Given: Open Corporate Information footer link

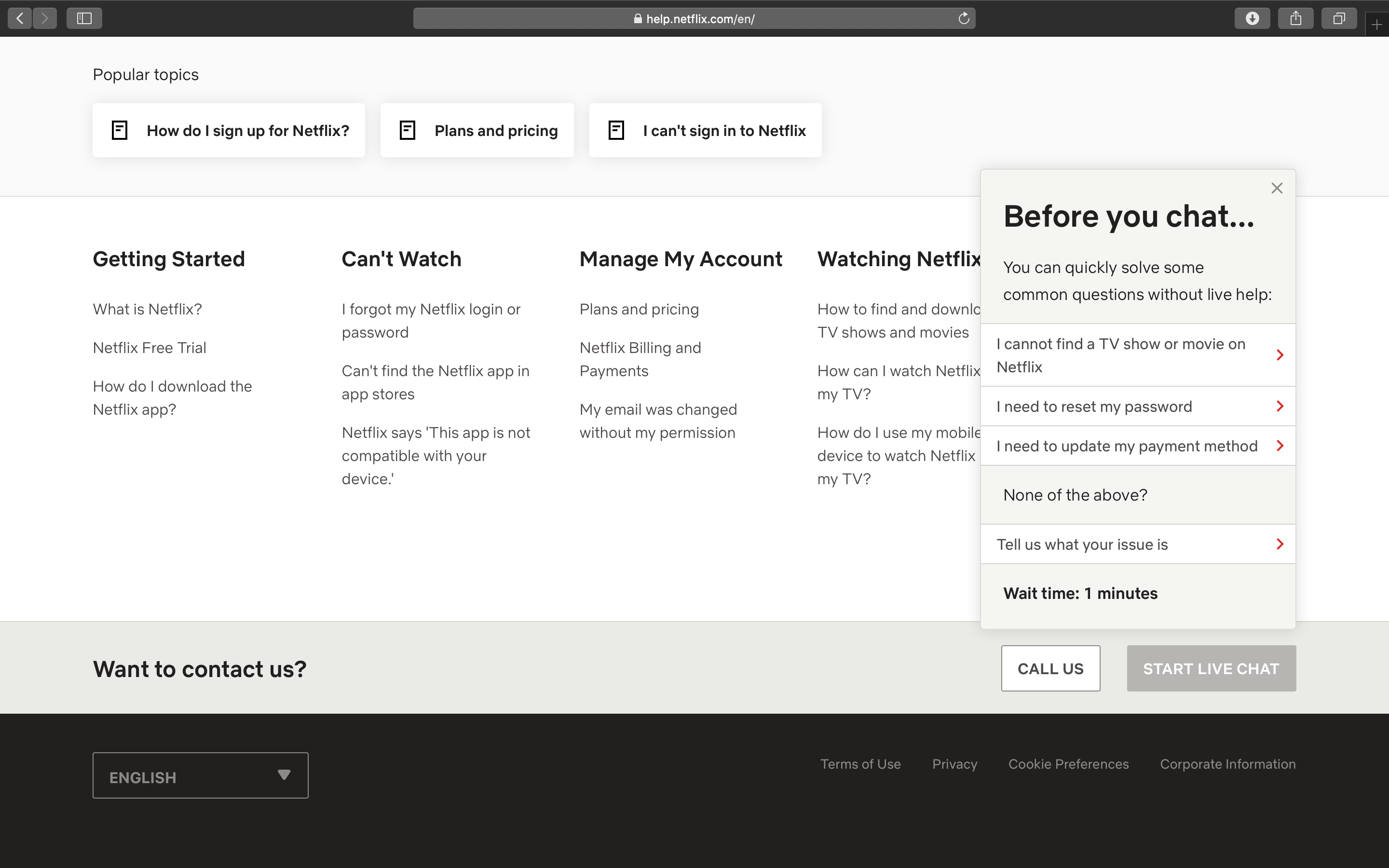Looking at the screenshot, I should coord(1228,764).
